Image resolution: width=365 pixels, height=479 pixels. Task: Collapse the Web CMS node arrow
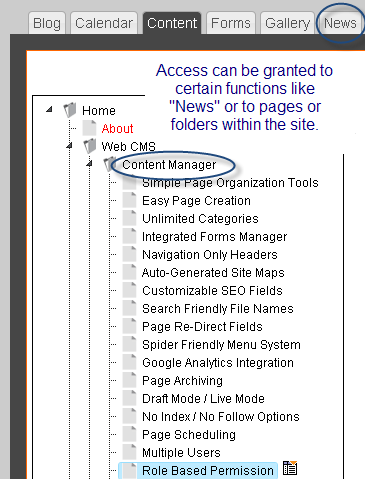tap(69, 145)
